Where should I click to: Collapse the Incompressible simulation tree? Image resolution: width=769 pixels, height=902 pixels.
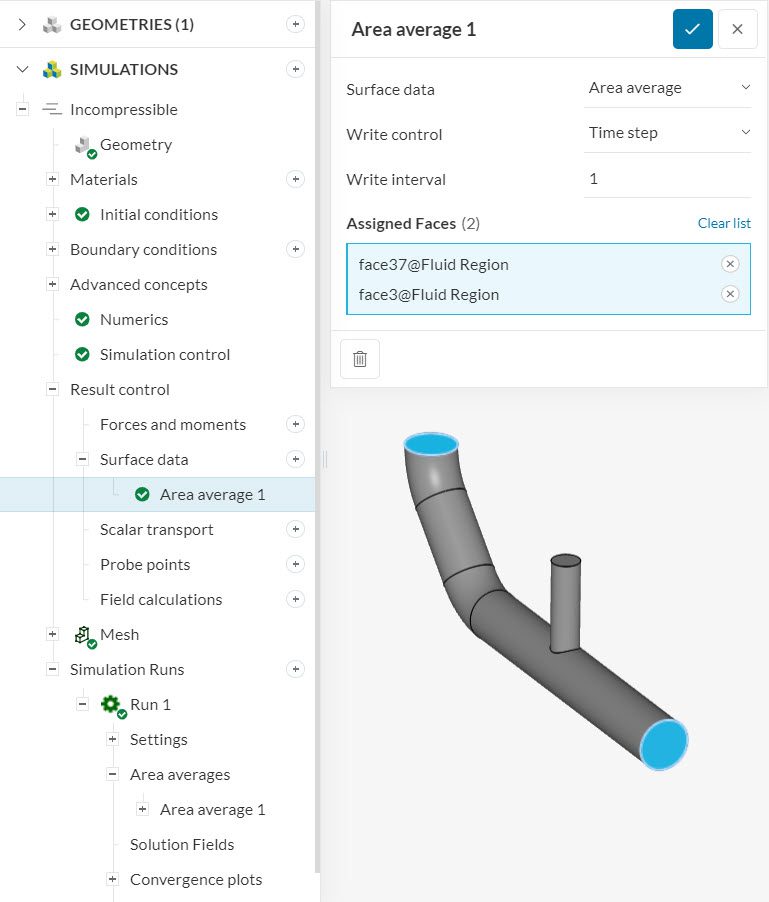(x=23, y=109)
